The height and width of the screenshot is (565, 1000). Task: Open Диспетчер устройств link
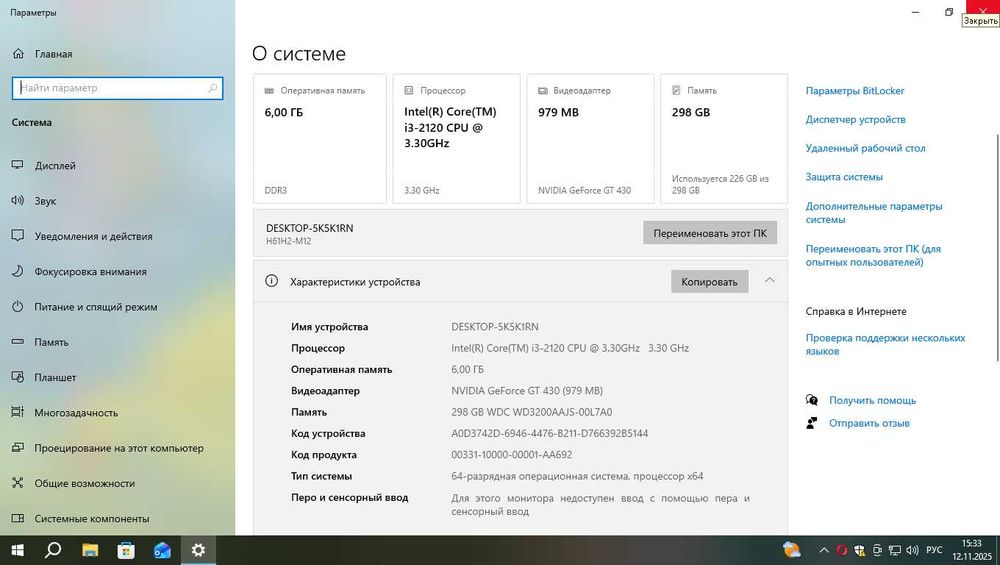(x=855, y=119)
